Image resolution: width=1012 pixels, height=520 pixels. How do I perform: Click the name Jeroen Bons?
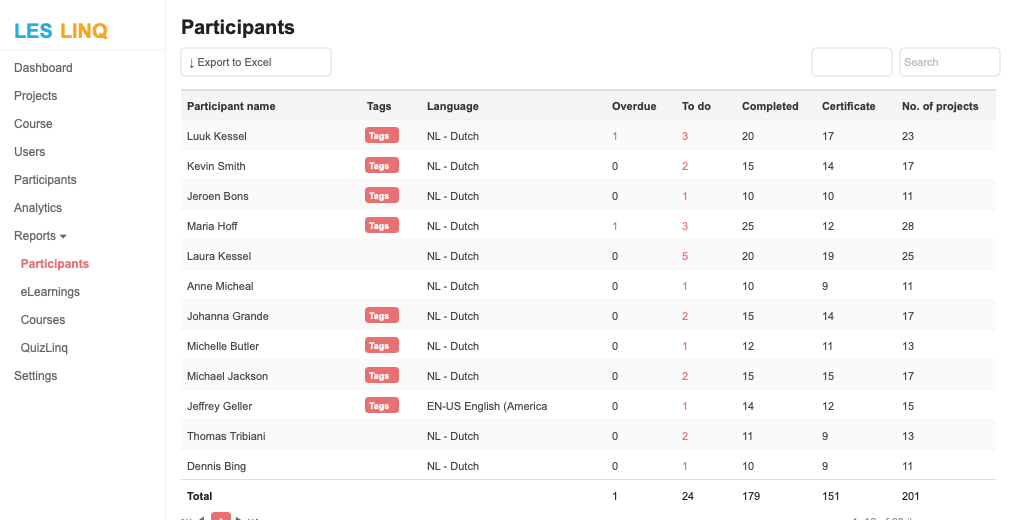[218, 196]
